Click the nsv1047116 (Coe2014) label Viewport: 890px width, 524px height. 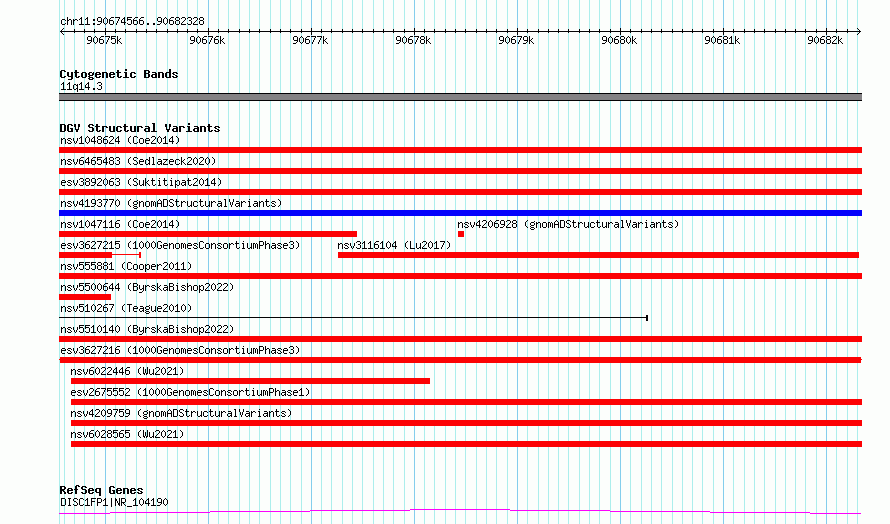[120, 224]
